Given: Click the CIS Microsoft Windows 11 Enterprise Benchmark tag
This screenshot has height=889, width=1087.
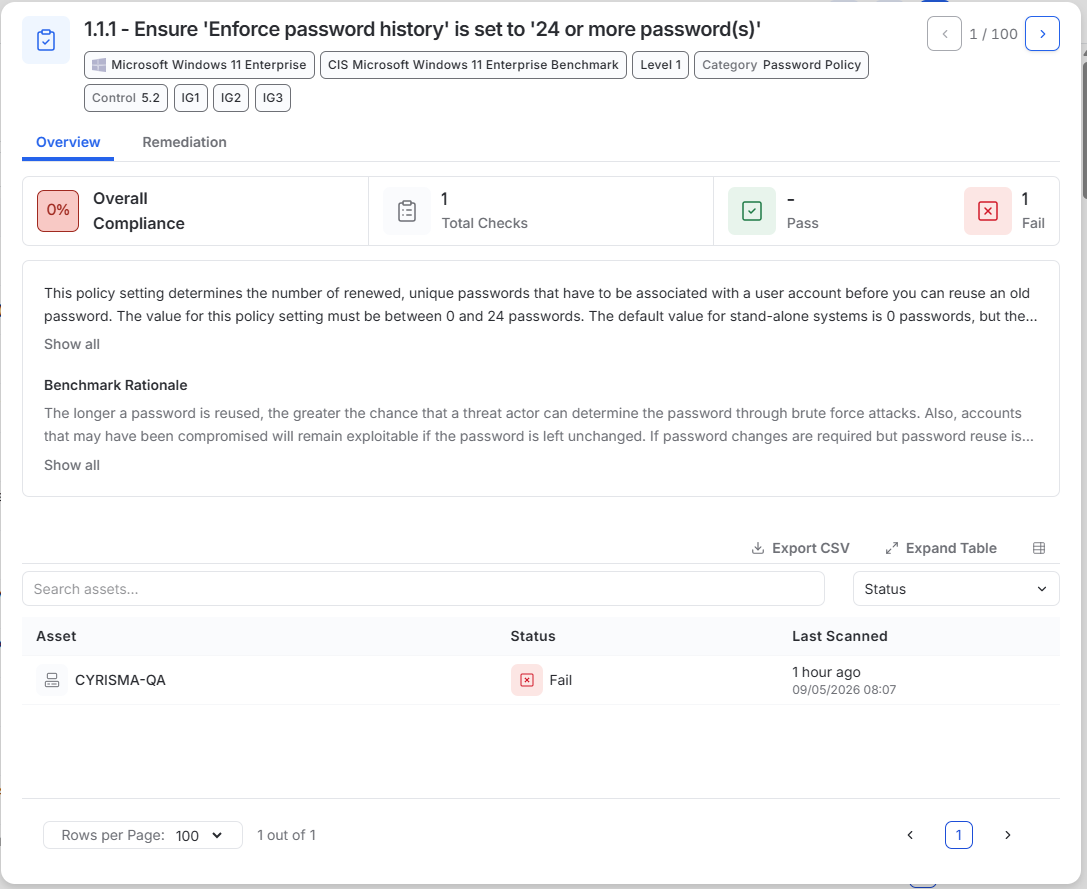Looking at the screenshot, I should click(x=473, y=65).
